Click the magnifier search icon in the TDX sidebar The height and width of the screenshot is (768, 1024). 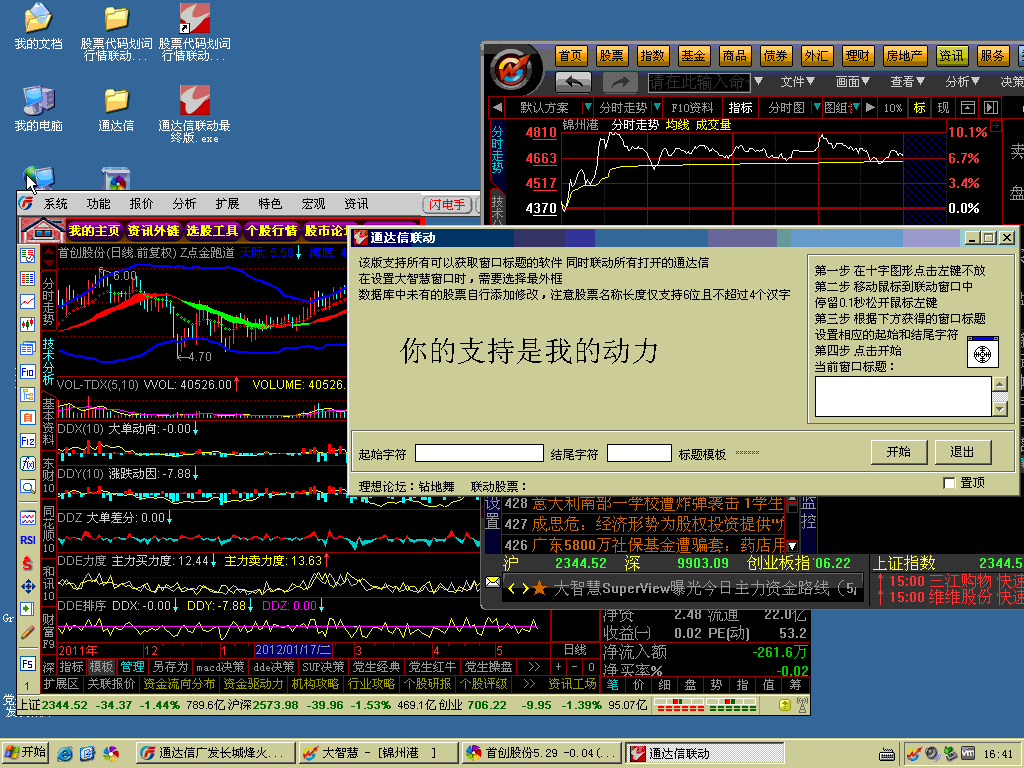tap(27, 487)
